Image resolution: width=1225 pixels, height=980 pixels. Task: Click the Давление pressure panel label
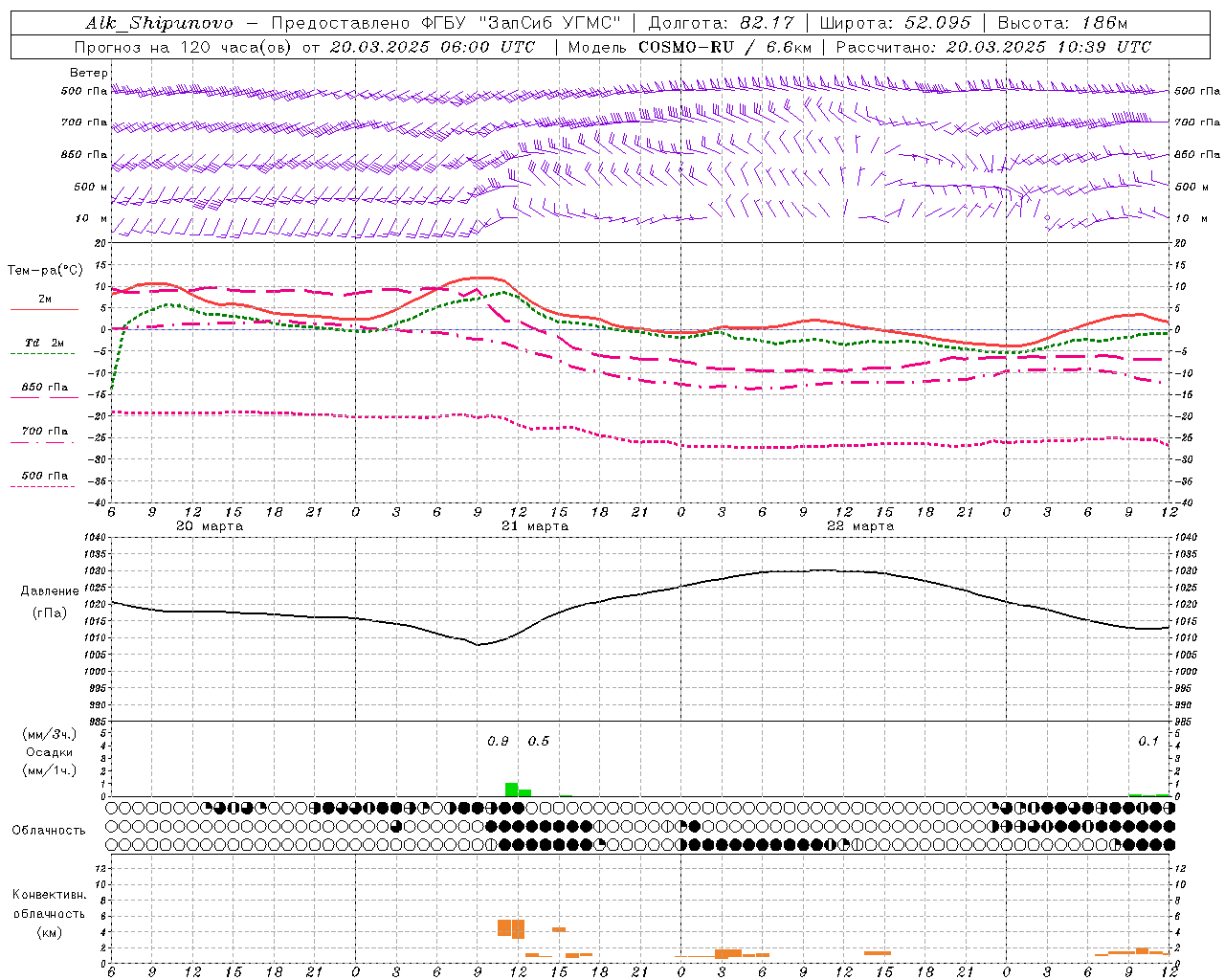coord(50,591)
